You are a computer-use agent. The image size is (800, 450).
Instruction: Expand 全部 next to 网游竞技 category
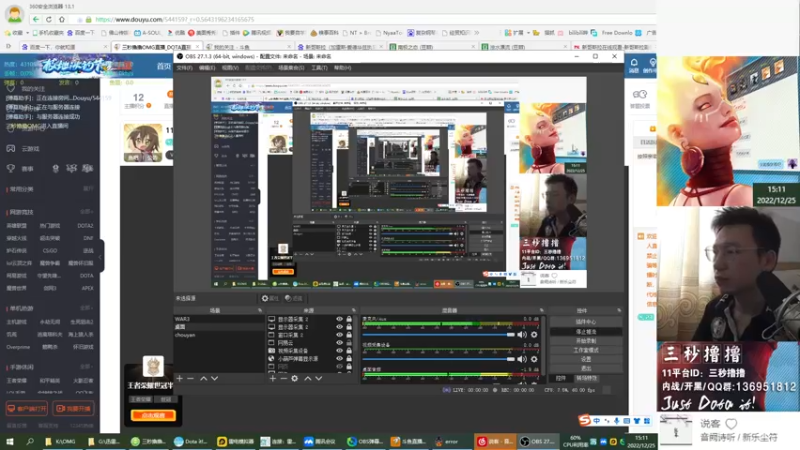click(86, 212)
